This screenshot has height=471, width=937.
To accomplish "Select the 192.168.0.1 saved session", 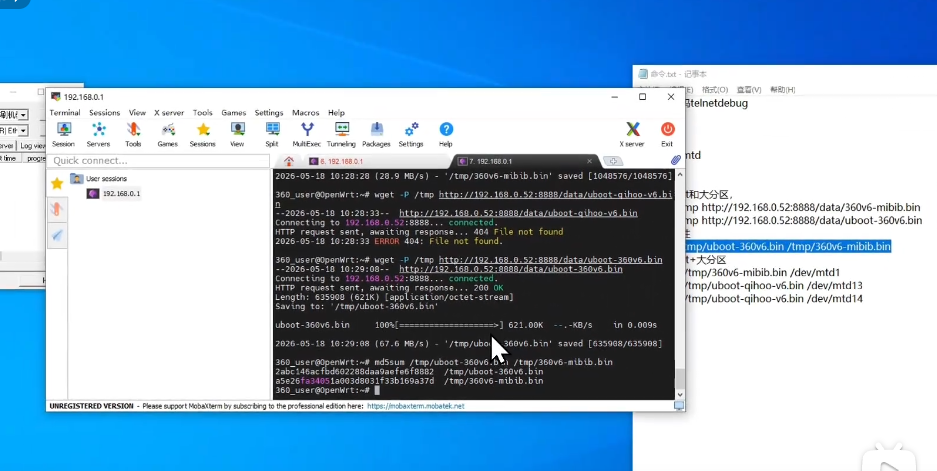I will point(114,194).
